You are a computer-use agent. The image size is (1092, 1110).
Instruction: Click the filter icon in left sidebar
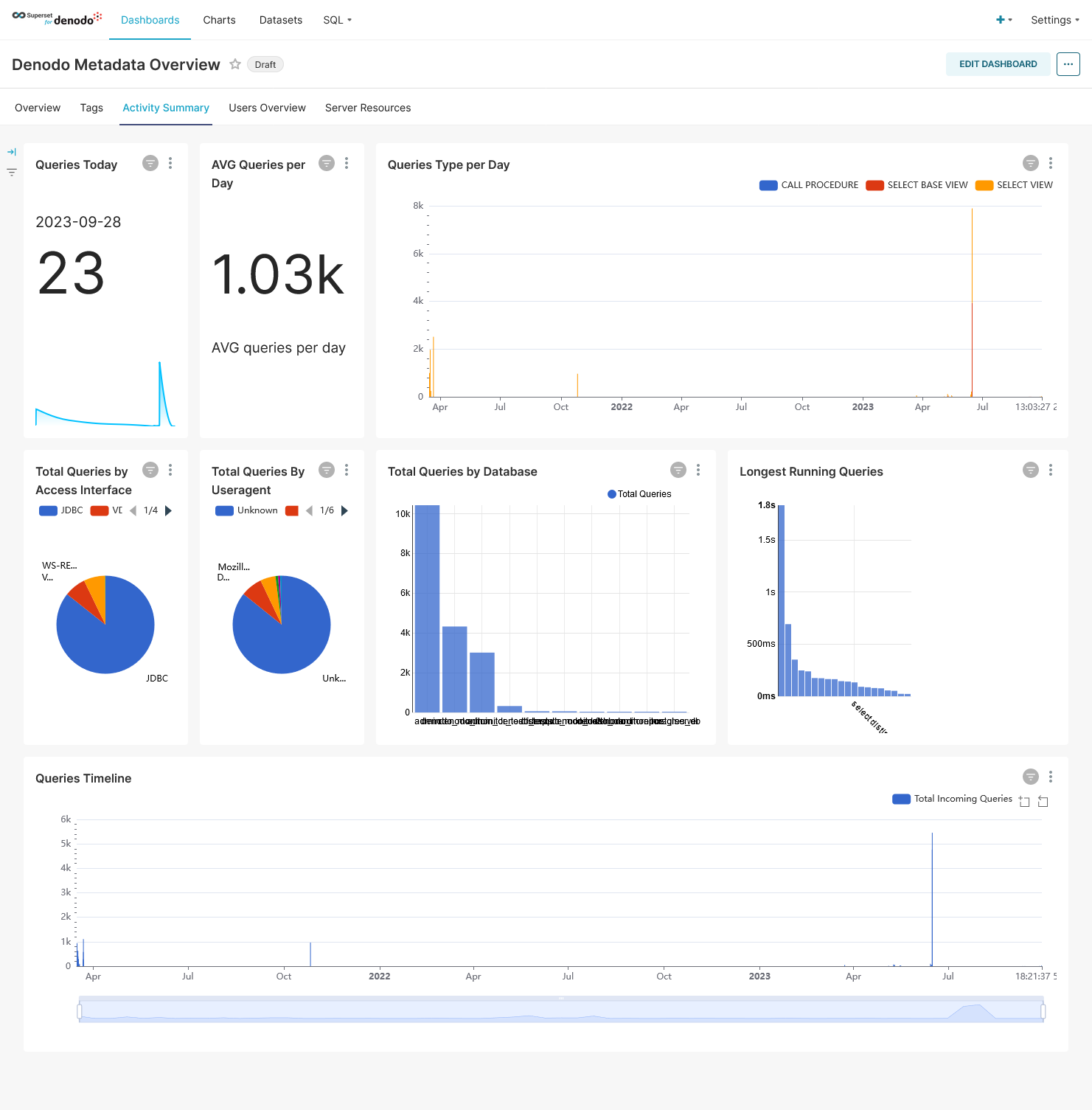12,172
